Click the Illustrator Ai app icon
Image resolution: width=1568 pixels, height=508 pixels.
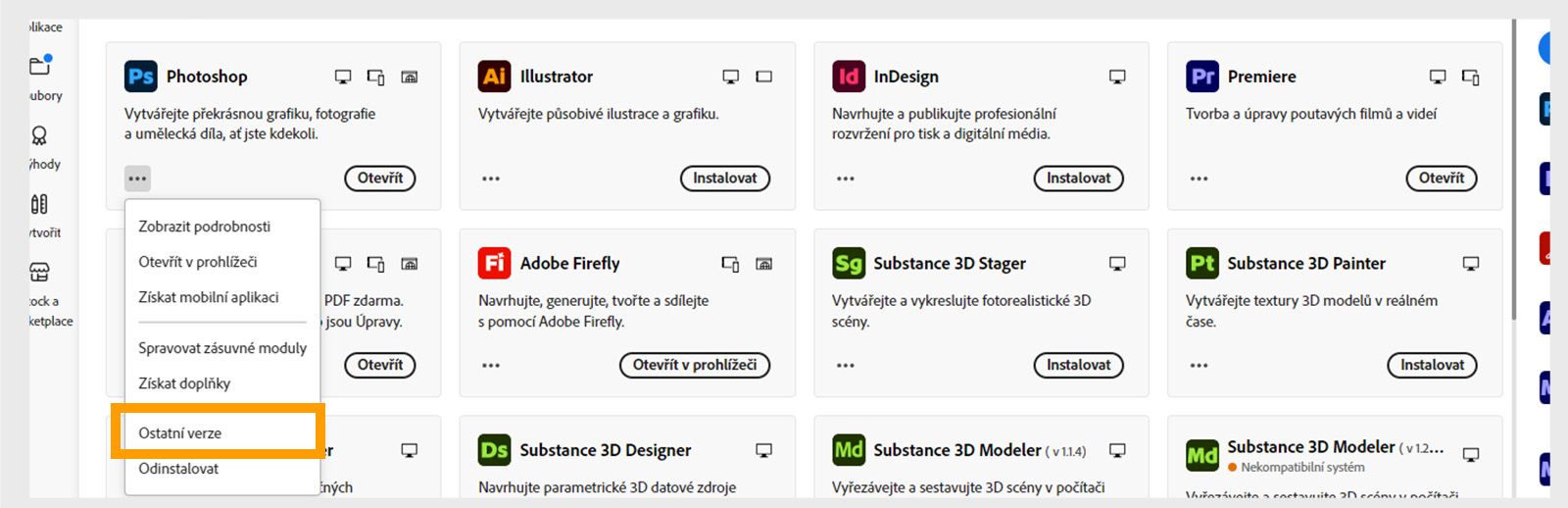(495, 76)
